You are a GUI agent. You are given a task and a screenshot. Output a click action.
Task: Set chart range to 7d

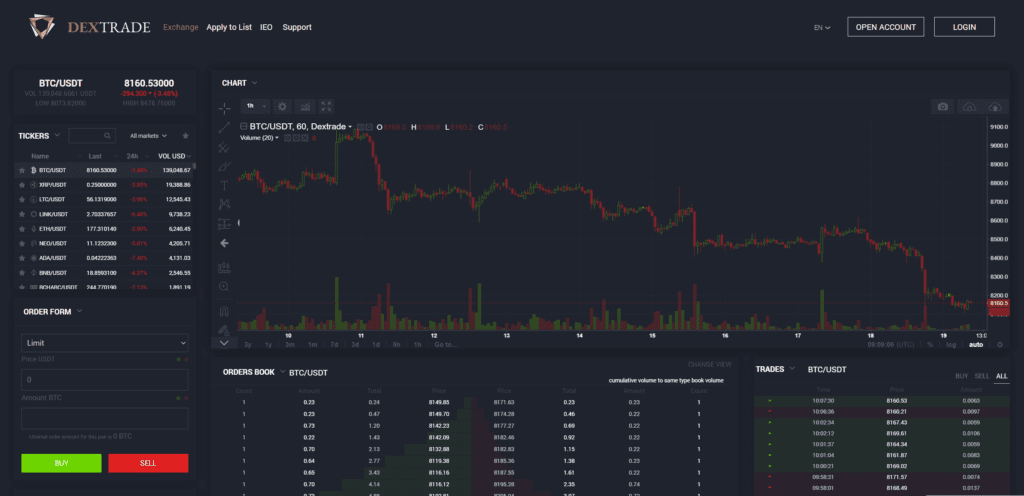click(334, 345)
